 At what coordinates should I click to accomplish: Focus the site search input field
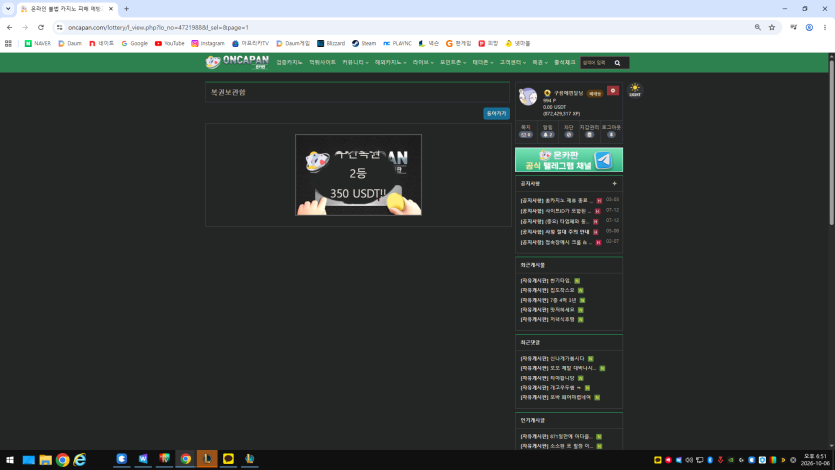(596, 63)
